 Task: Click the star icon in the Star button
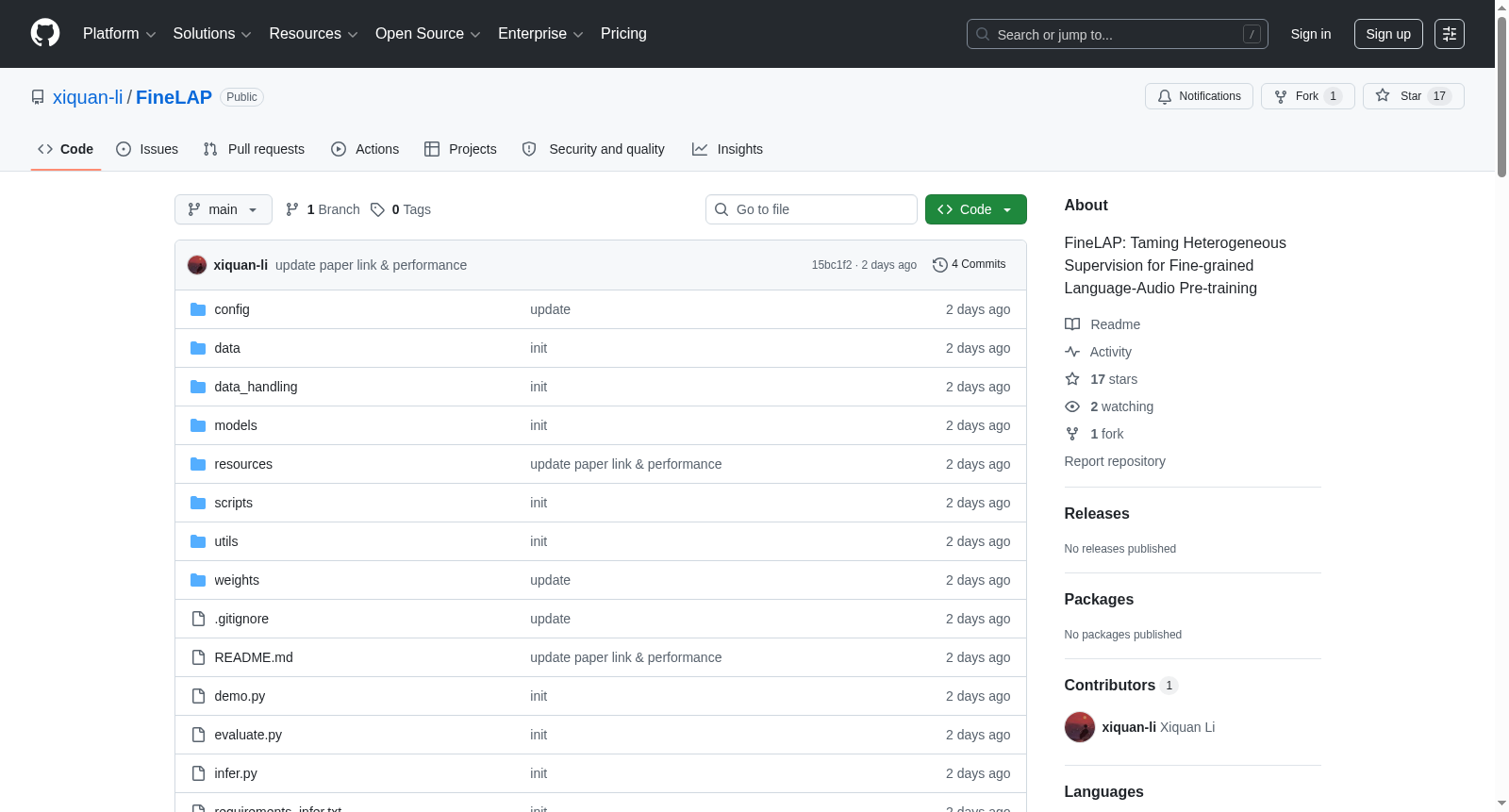coord(1383,95)
